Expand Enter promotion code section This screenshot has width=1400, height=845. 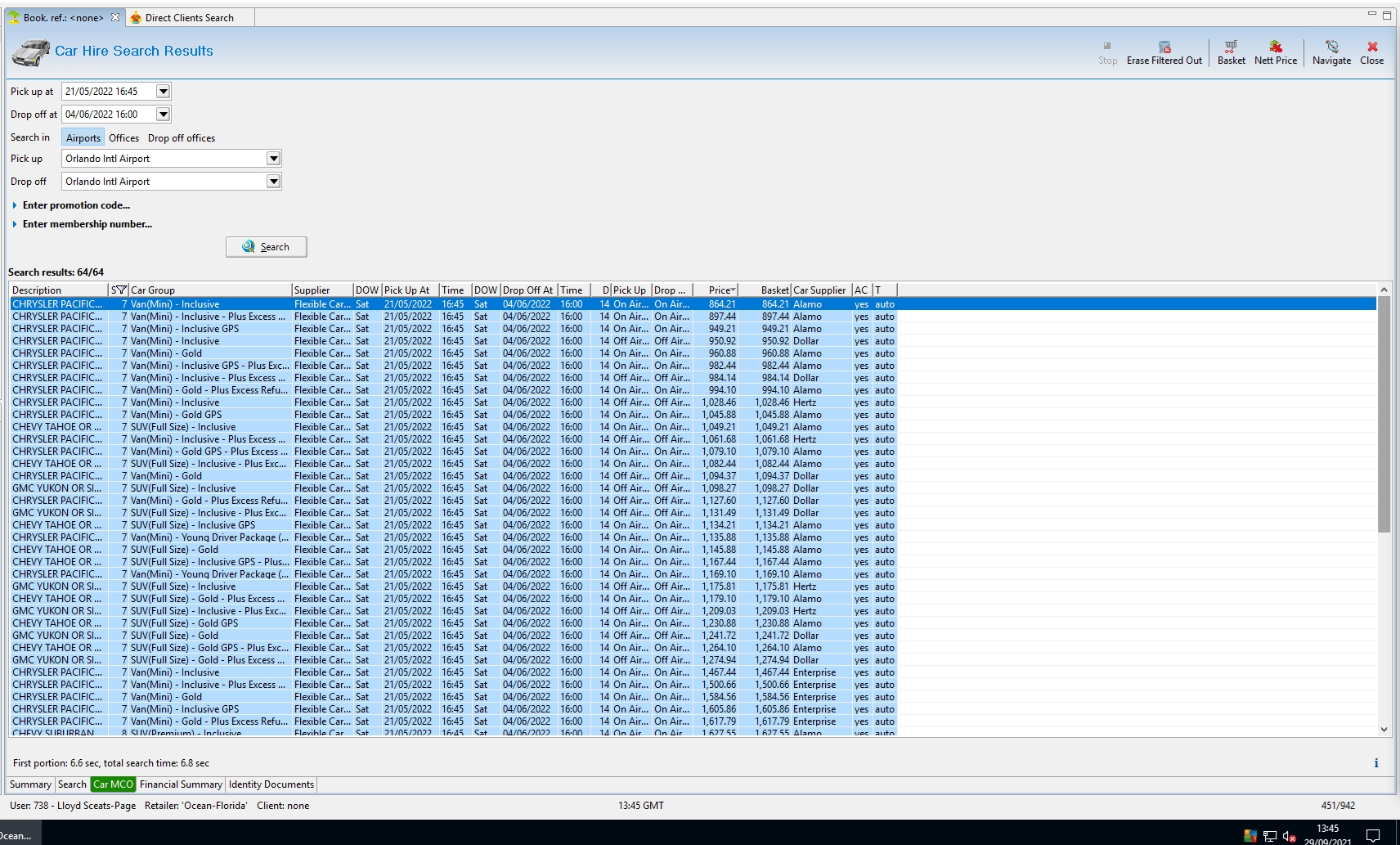point(71,205)
